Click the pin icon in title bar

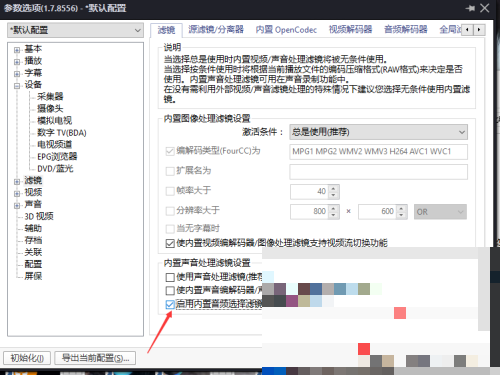[470, 8]
